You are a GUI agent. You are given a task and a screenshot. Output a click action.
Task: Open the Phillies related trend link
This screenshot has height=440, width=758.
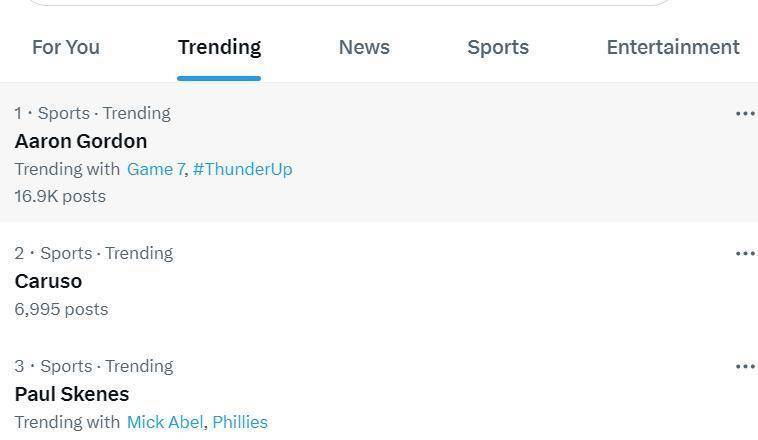click(x=240, y=422)
